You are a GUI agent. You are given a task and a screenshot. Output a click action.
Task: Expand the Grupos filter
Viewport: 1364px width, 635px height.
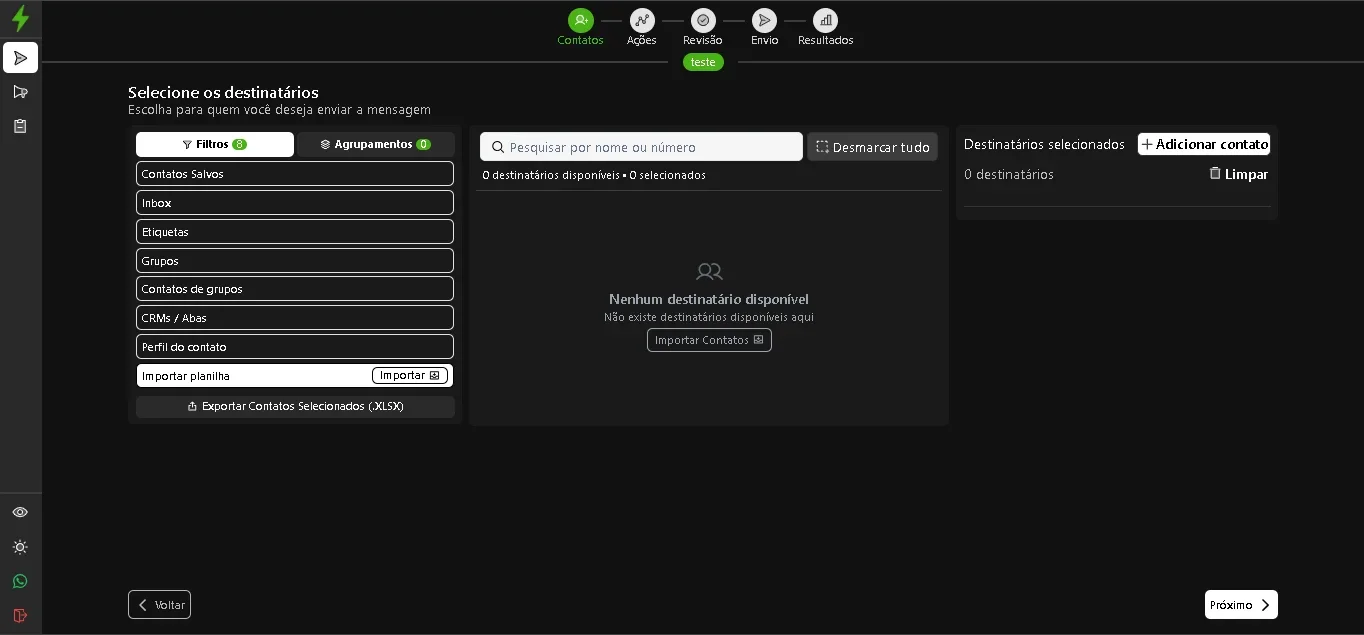(295, 261)
